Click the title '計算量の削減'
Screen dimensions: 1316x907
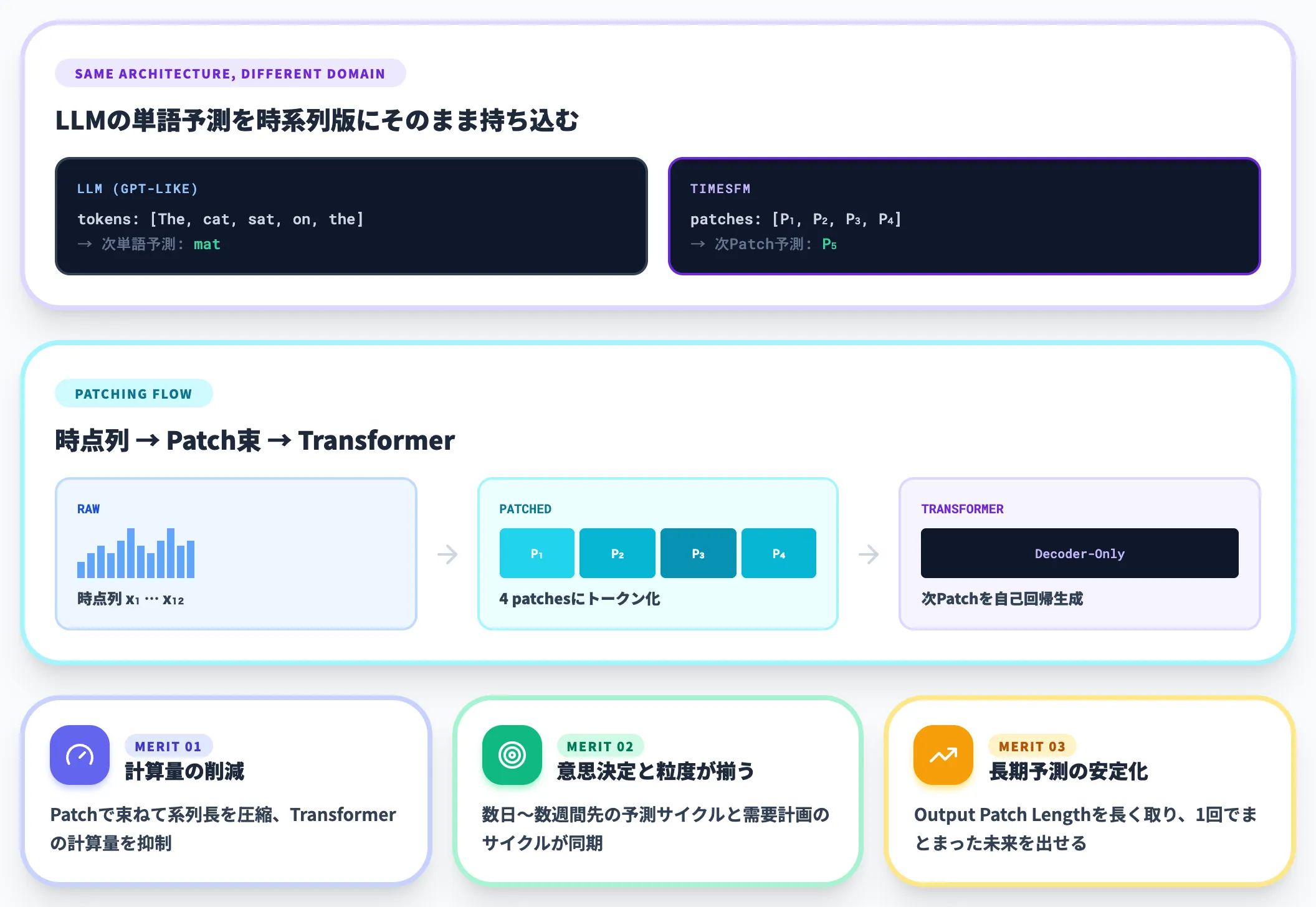point(184,771)
